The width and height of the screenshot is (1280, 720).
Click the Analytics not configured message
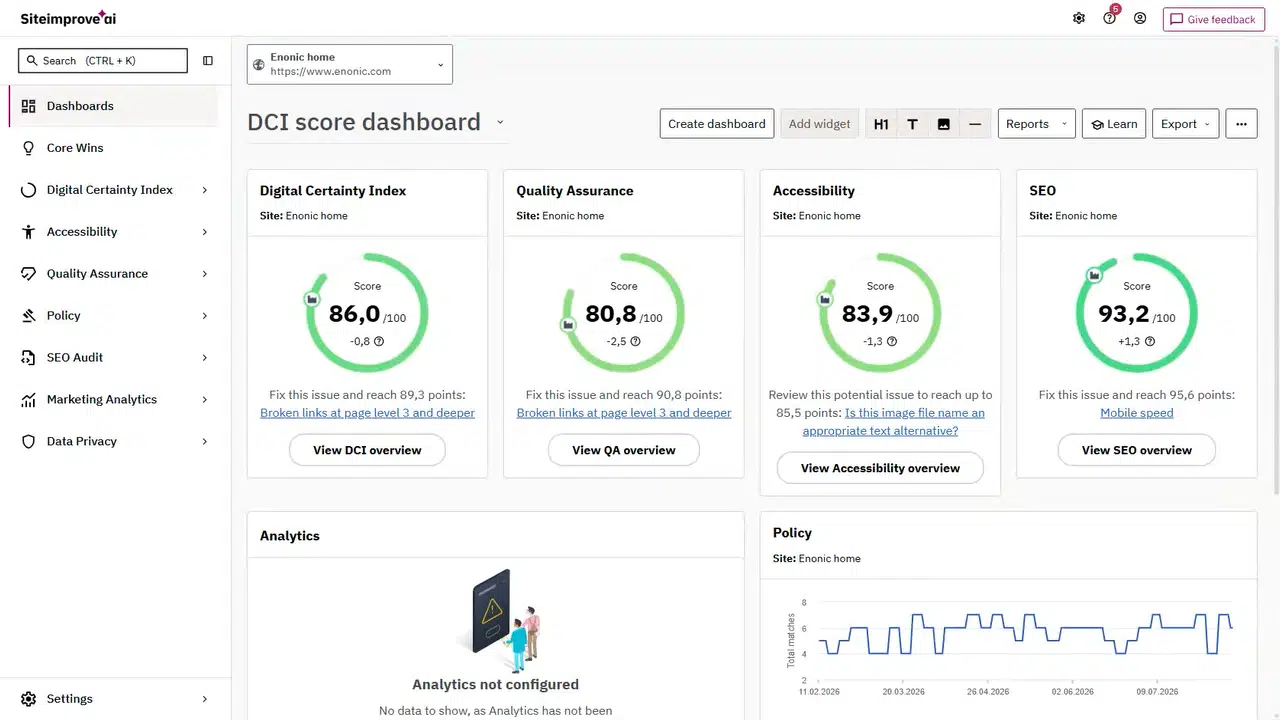coord(495,685)
